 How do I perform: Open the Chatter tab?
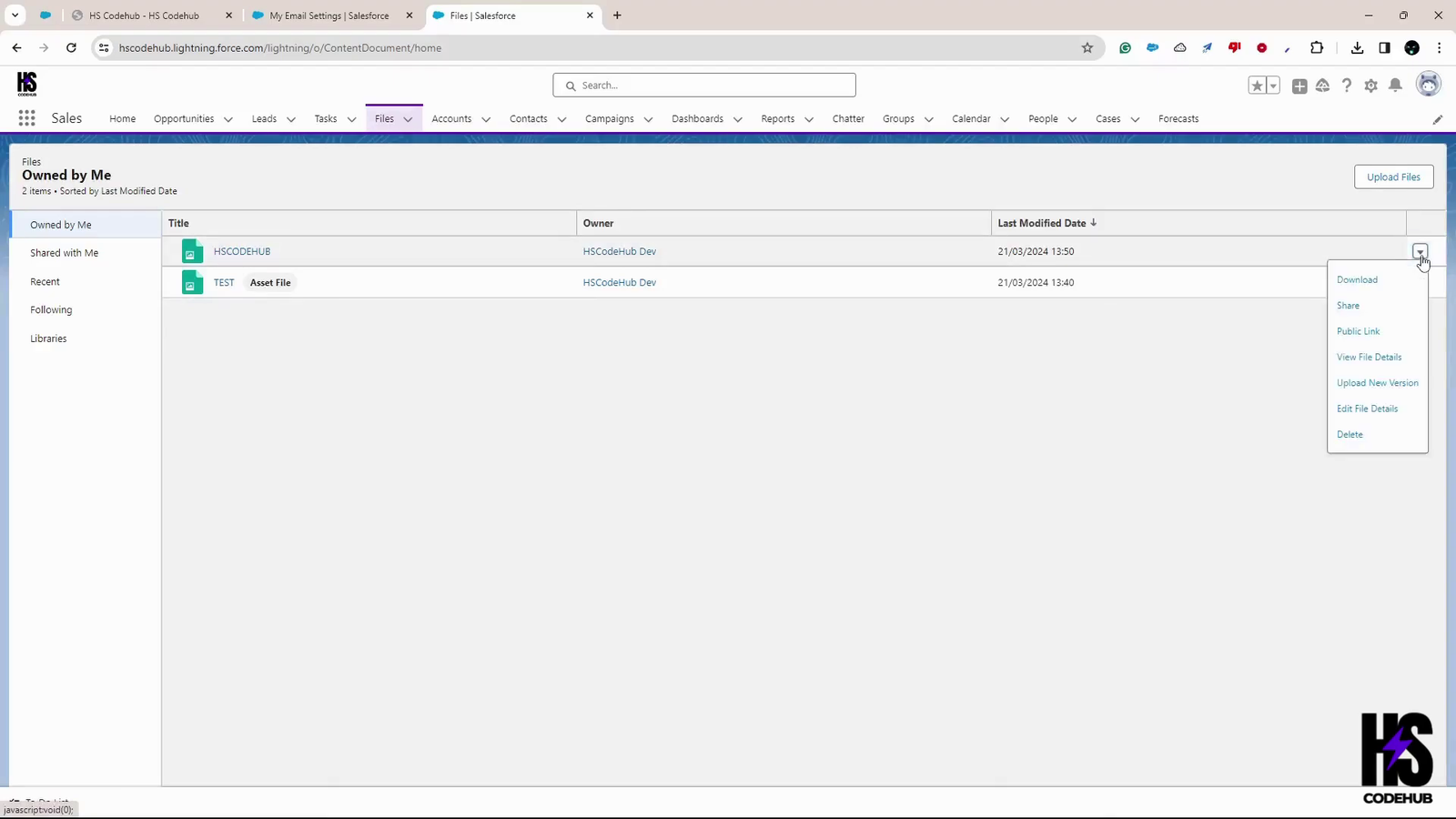click(848, 119)
